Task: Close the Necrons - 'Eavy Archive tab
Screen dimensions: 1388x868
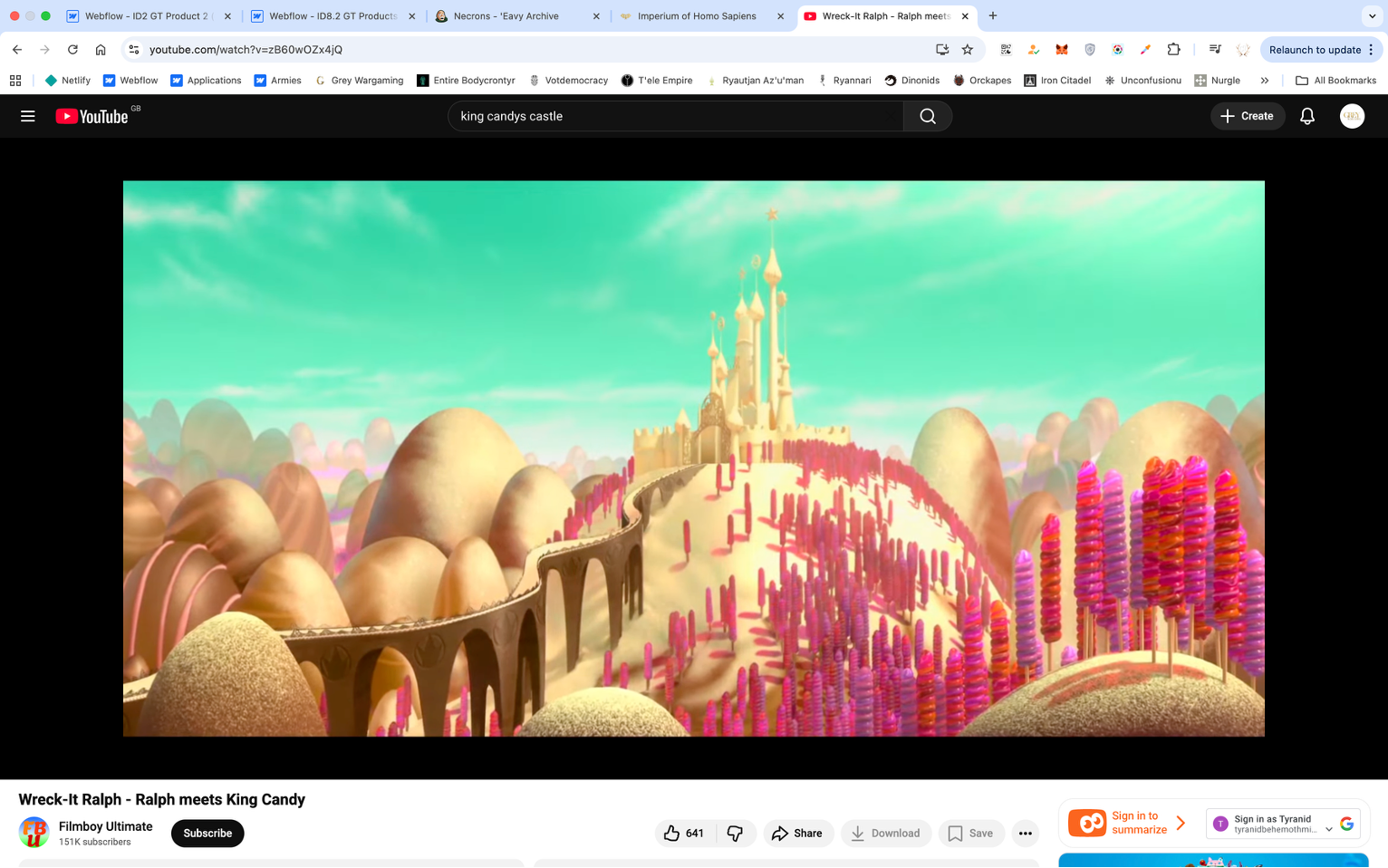Action: pyautogui.click(x=596, y=16)
